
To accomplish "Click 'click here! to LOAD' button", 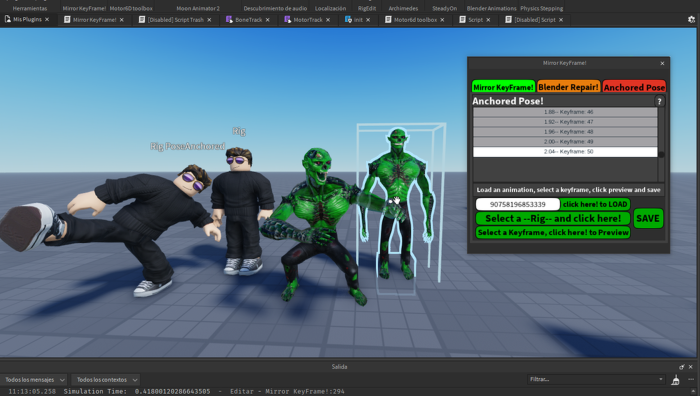I will [595, 204].
